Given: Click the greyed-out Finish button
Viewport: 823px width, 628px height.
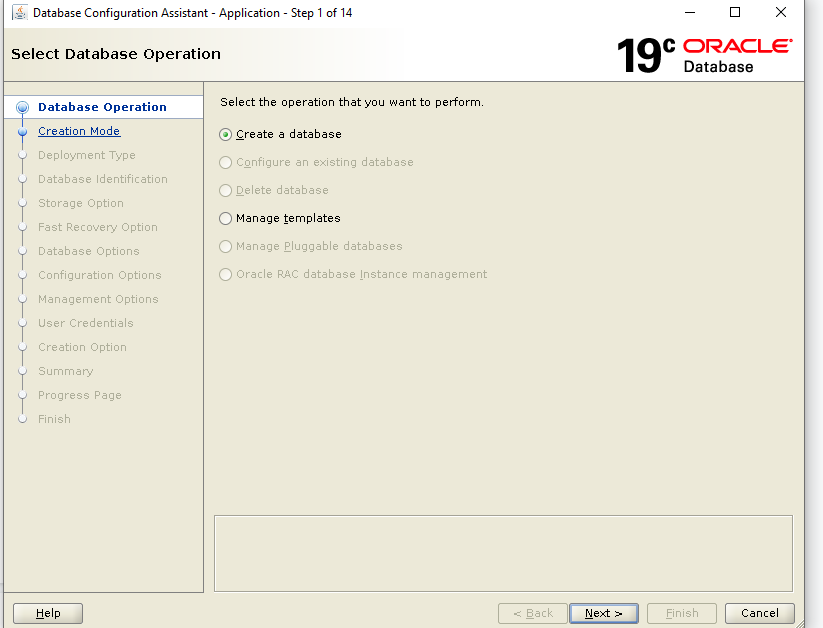Looking at the screenshot, I should [682, 613].
